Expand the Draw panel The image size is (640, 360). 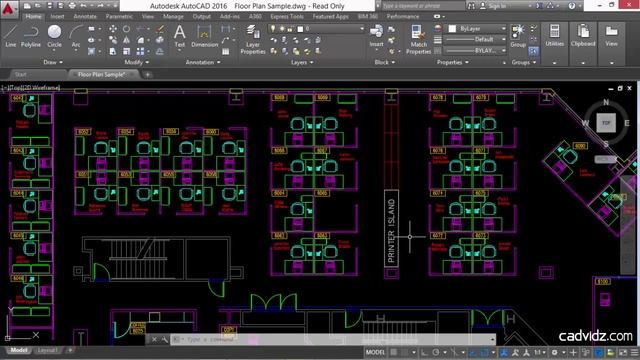(53, 62)
